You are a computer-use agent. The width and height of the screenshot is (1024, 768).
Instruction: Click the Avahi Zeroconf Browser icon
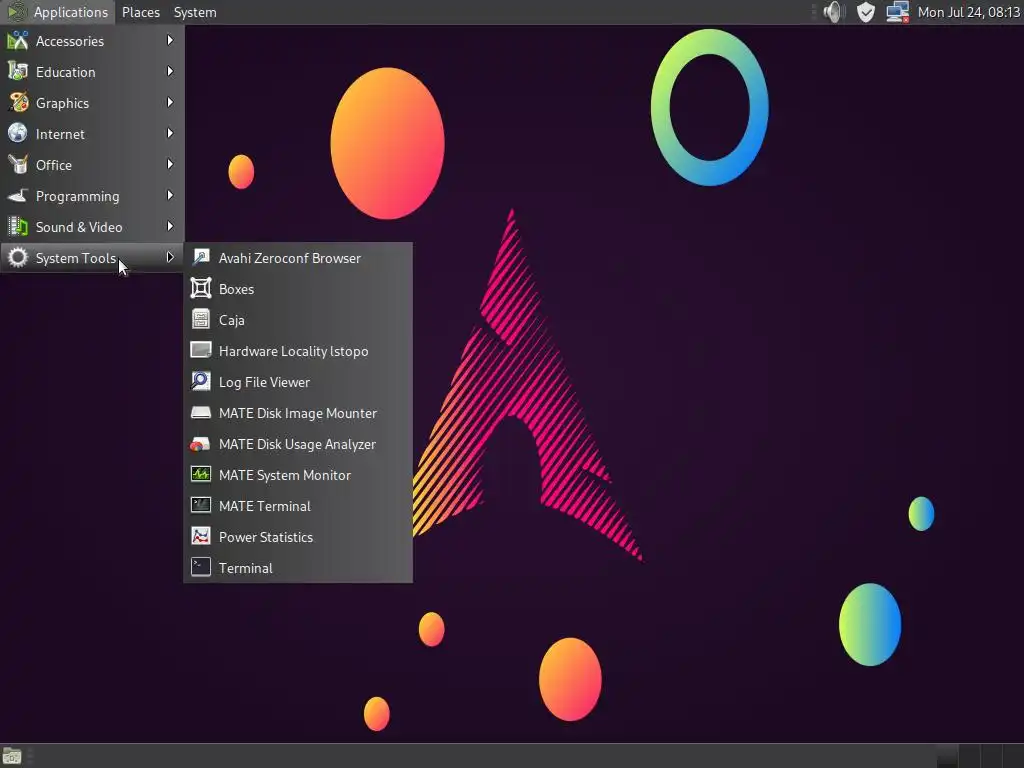click(x=200, y=257)
